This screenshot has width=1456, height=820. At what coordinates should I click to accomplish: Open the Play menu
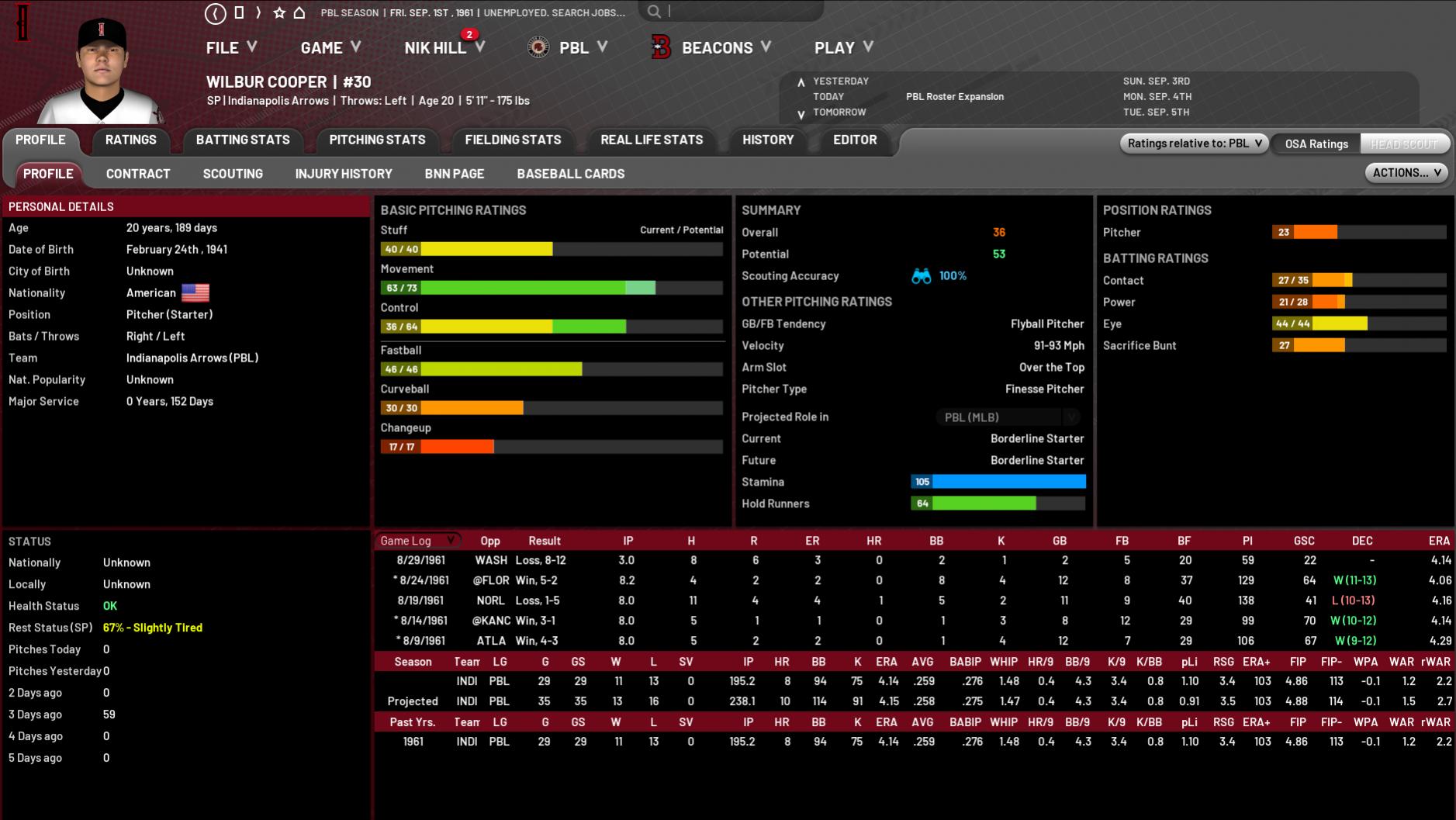tap(843, 47)
